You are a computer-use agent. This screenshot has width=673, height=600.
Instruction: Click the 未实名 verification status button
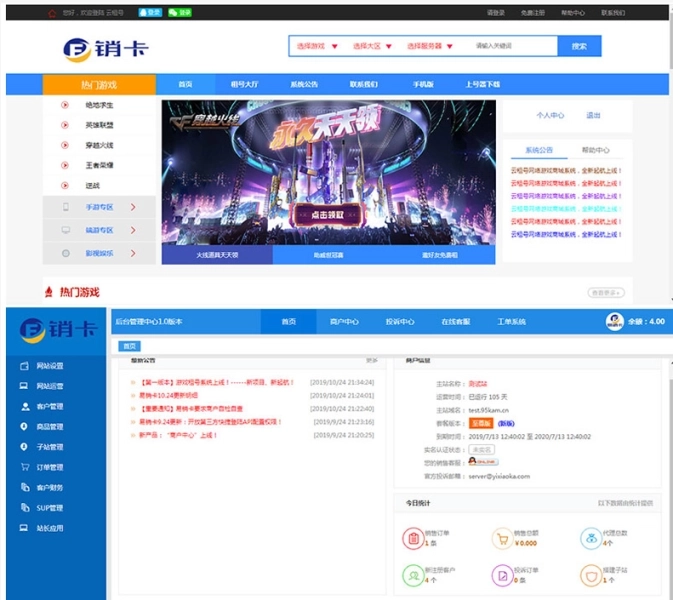coord(482,449)
